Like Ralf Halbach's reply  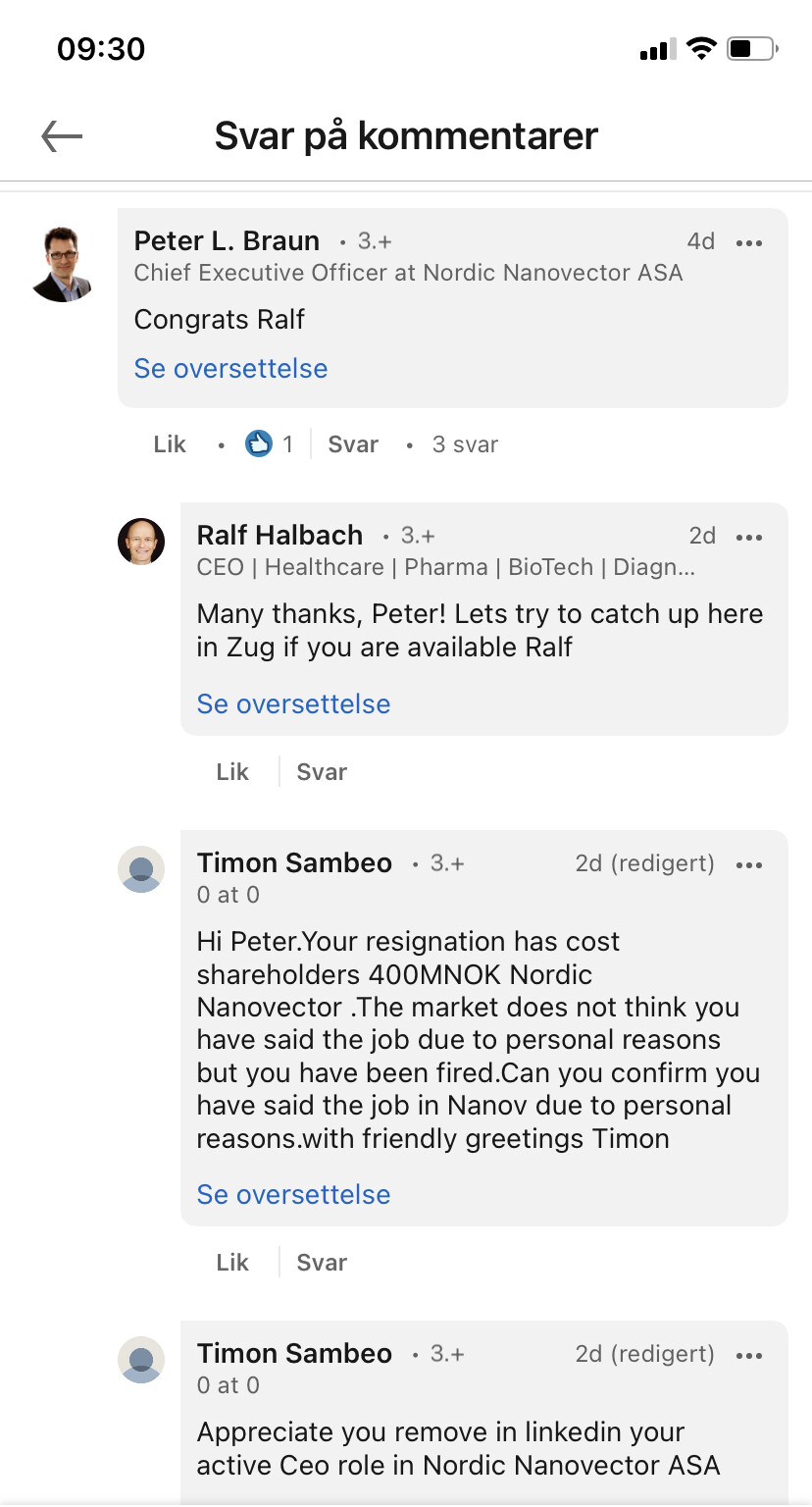(232, 772)
